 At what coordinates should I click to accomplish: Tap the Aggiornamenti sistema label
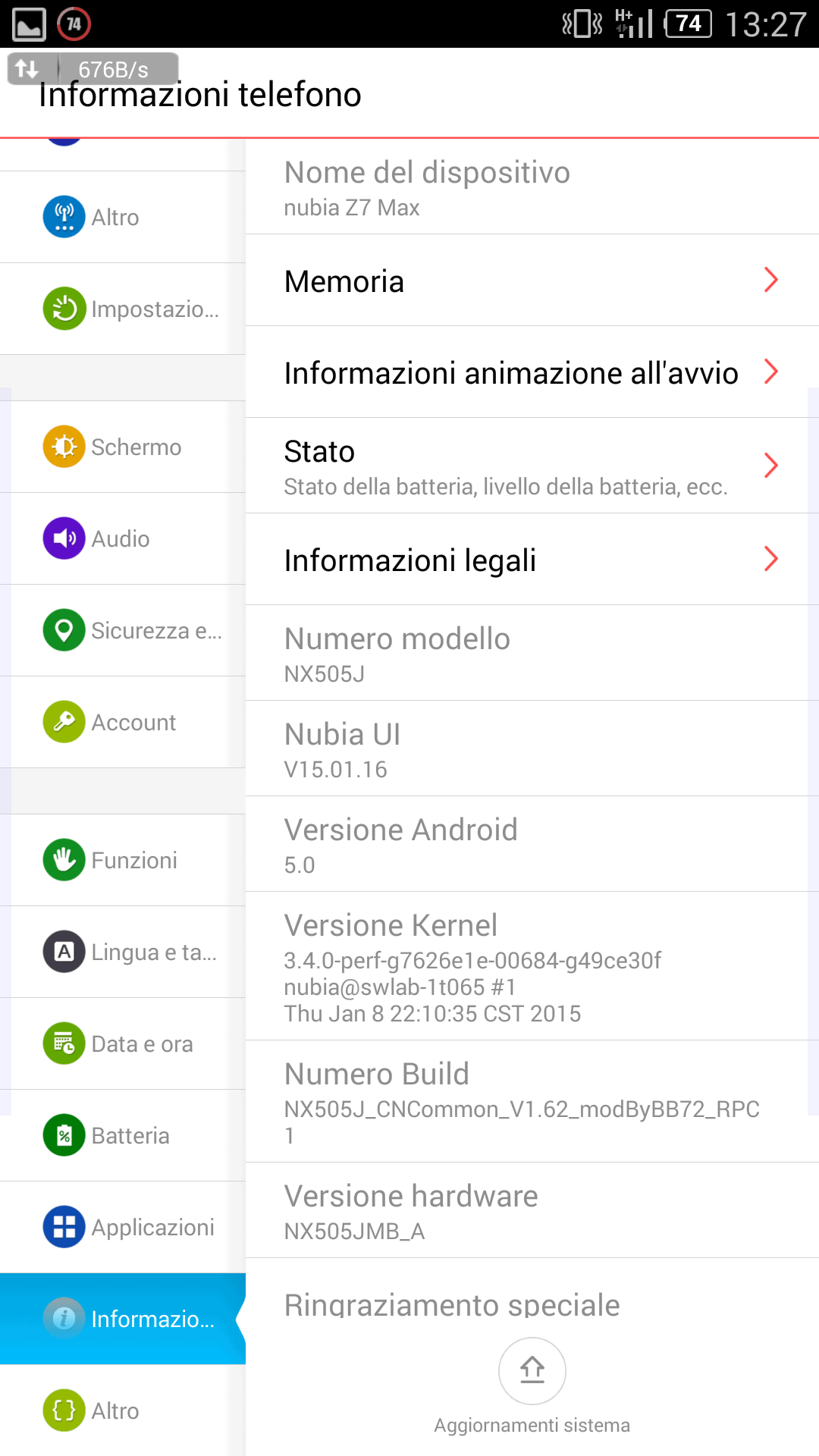532,1426
